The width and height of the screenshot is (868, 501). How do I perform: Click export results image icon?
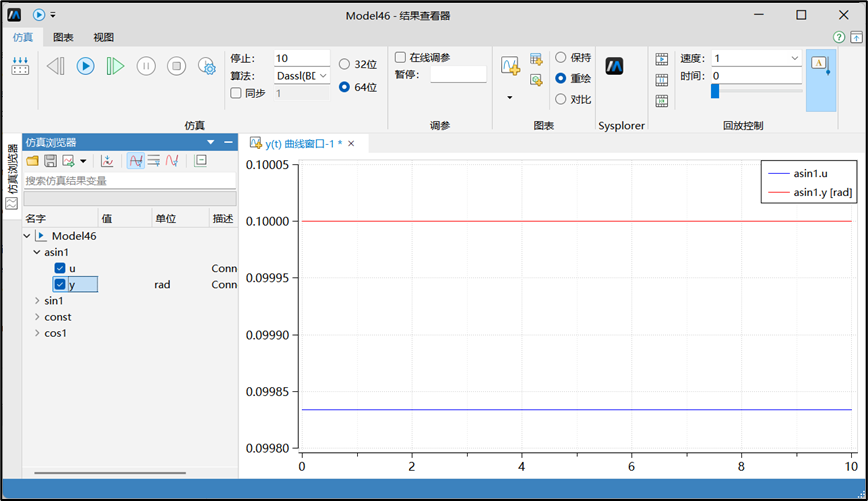point(68,161)
